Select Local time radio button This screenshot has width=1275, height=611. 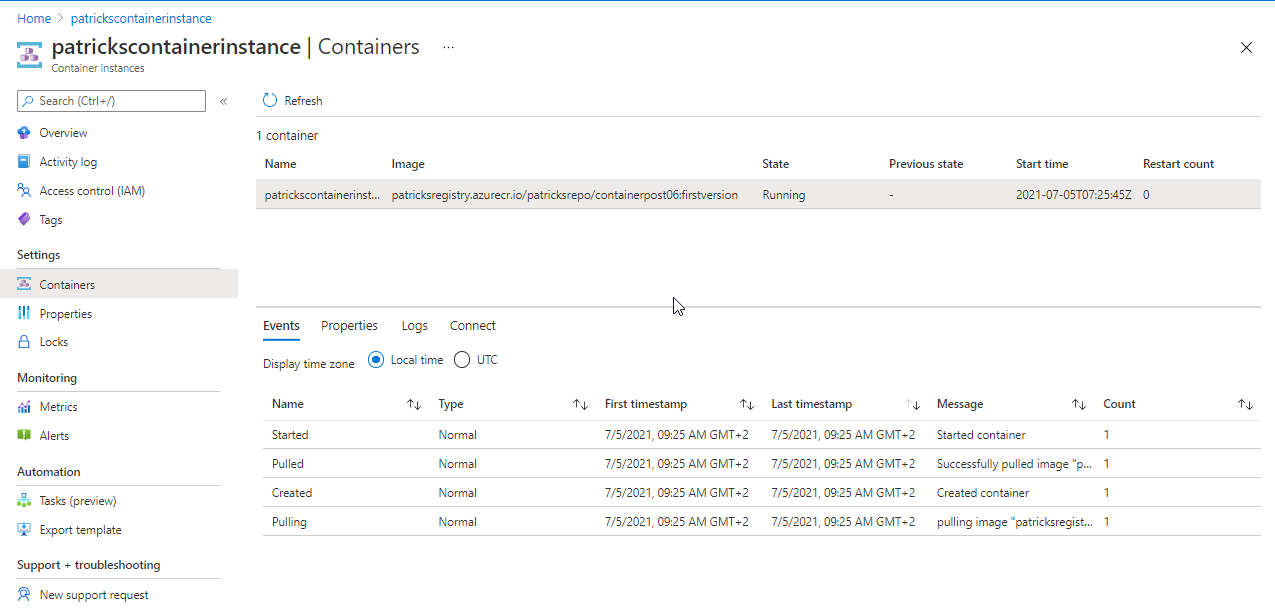pyautogui.click(x=376, y=360)
